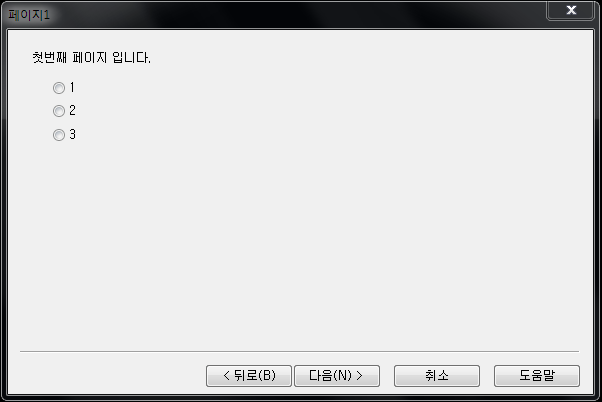Click the right arrow on the 다음 button
The image size is (602, 402).
point(359,376)
